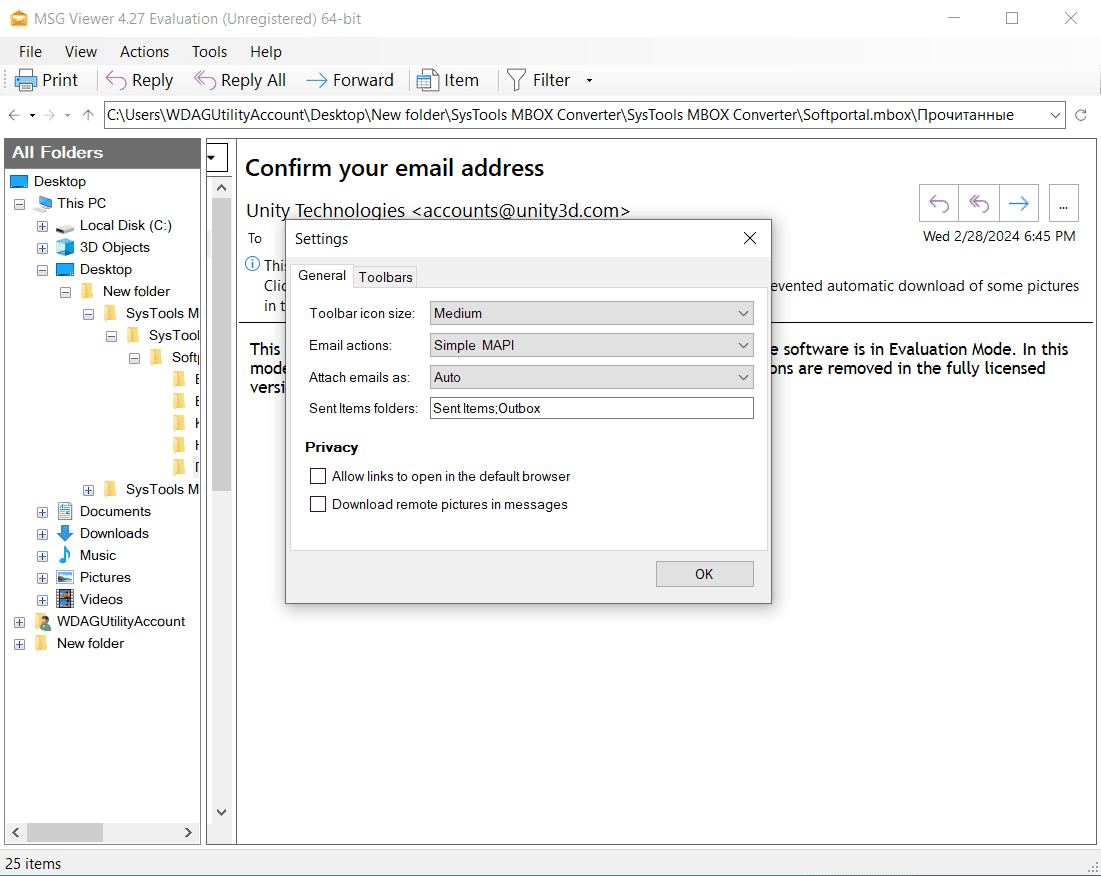Image resolution: width=1101 pixels, height=876 pixels.
Task: Expand the Documents node
Action: pyautogui.click(x=42, y=512)
